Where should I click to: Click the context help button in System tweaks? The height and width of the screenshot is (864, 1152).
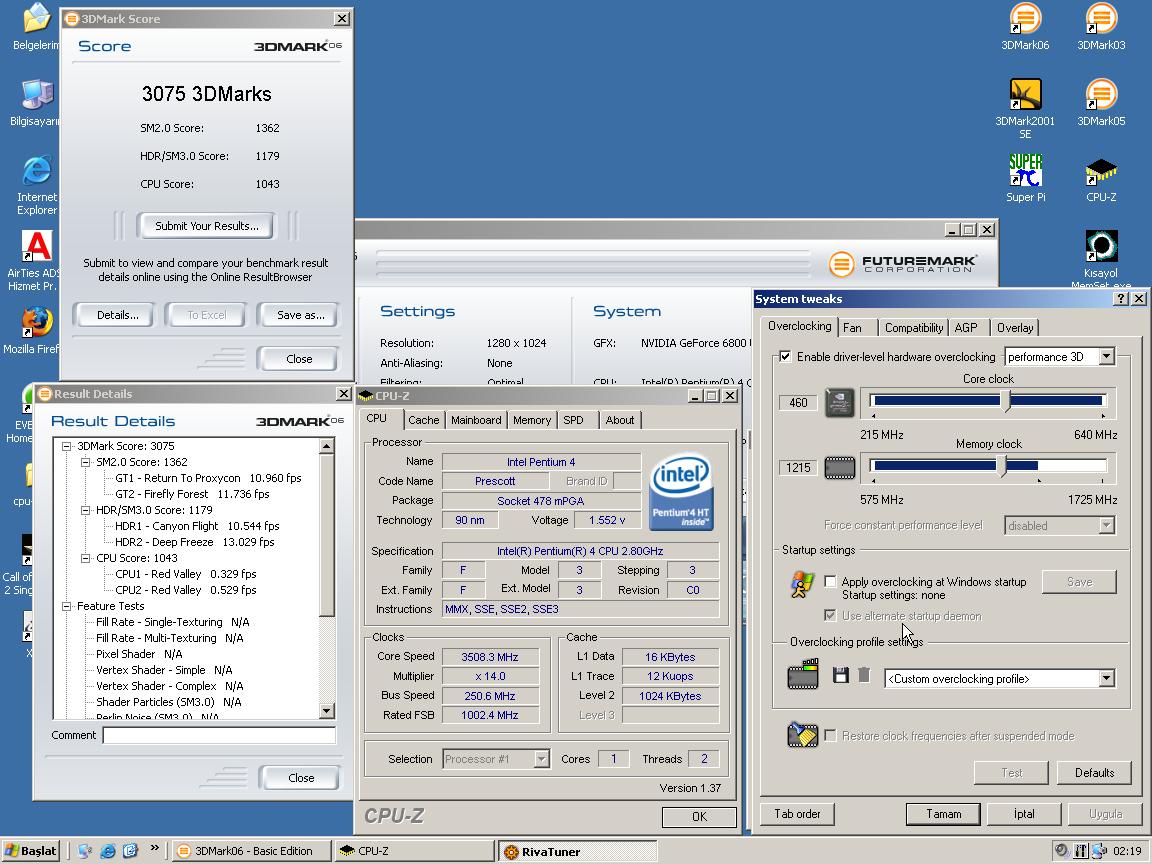pyautogui.click(x=1120, y=298)
